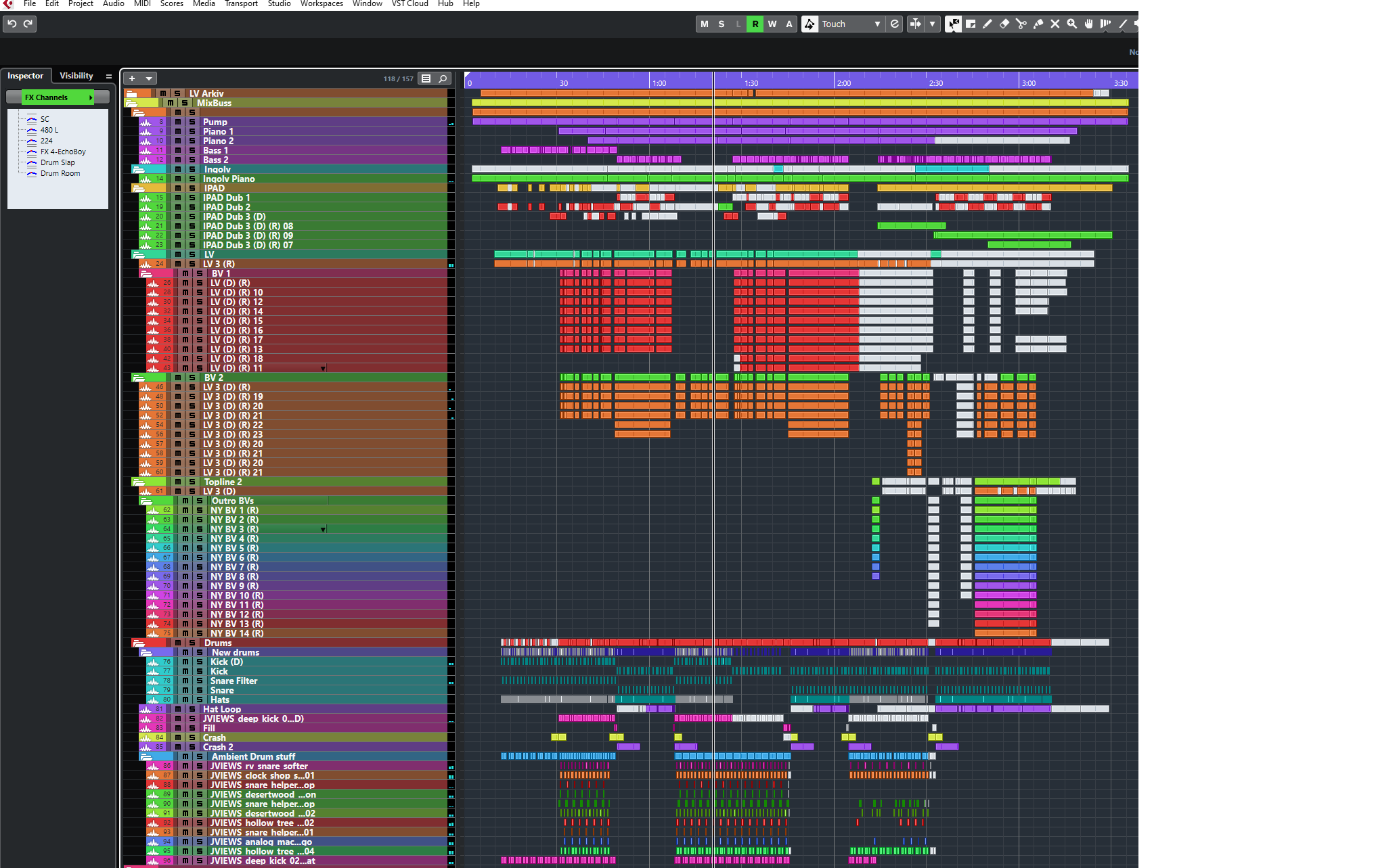Select the Range Selection tool
Screen dimensions: 1397x868
(x=970, y=24)
